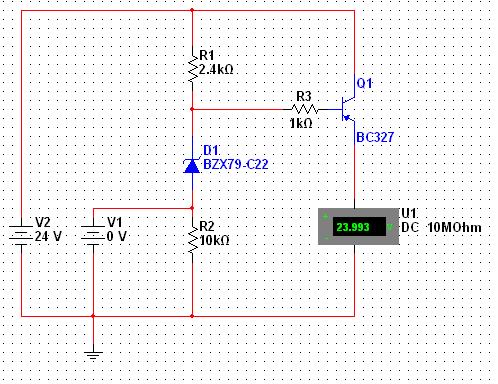Click the D1 label
Screen dimensions: 498x384
pyautogui.click(x=211, y=150)
